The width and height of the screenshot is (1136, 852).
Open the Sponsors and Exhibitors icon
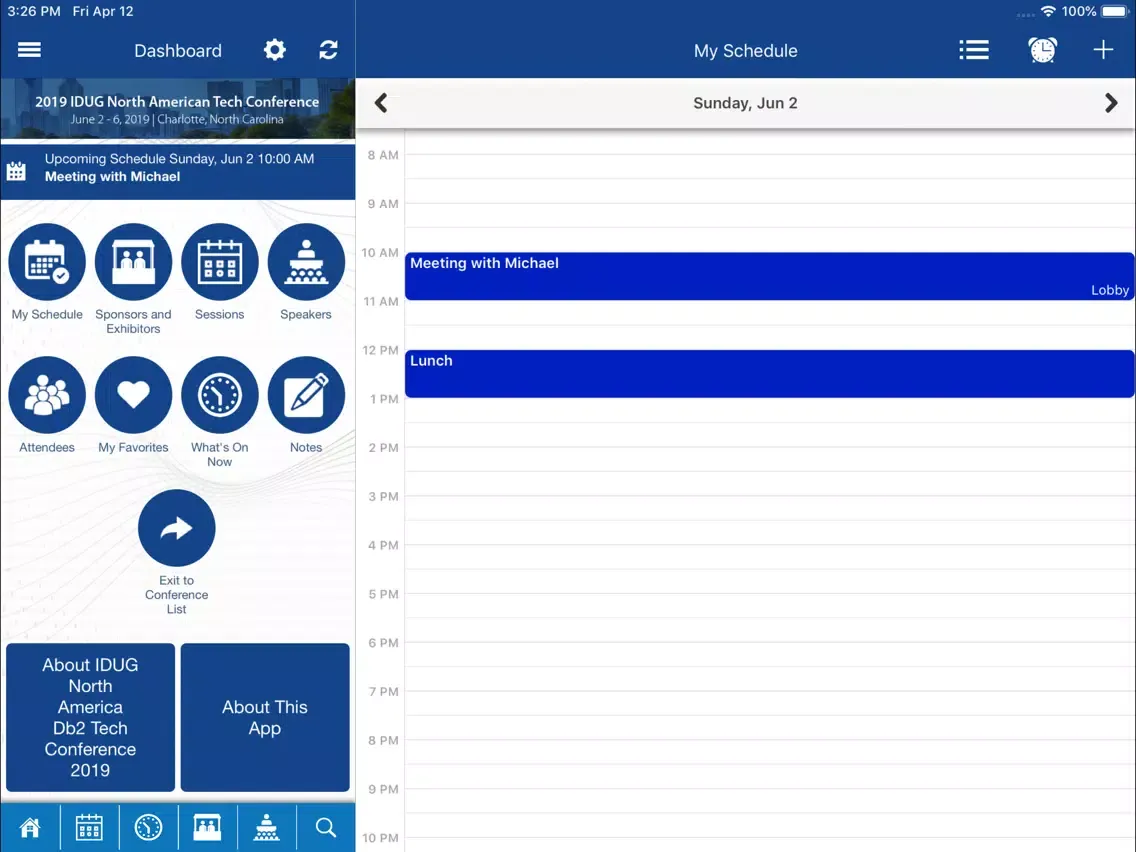coord(133,262)
